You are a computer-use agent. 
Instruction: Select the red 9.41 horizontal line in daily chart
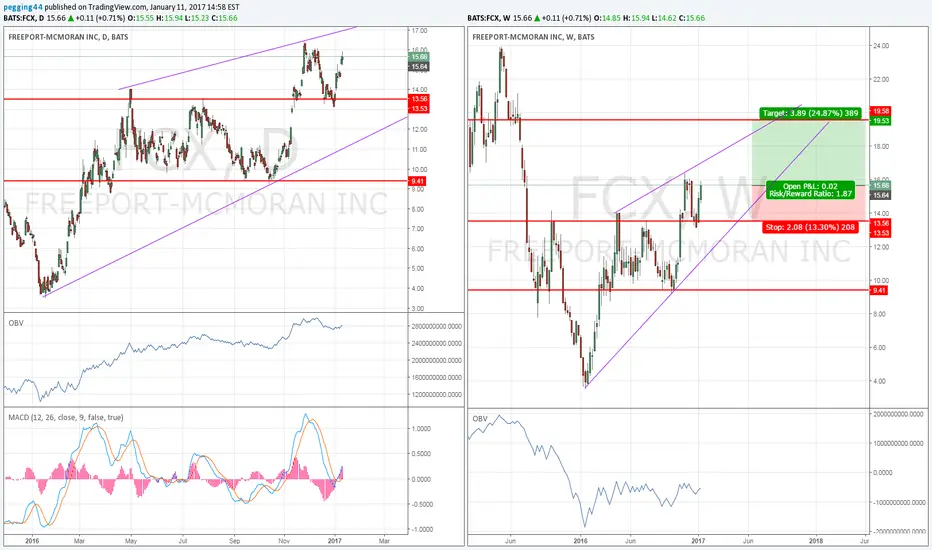(206, 181)
